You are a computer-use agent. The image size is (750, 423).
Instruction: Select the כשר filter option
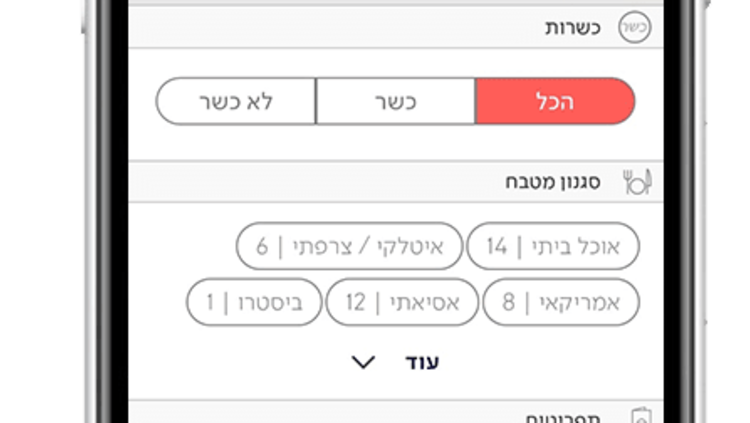[x=396, y=102]
